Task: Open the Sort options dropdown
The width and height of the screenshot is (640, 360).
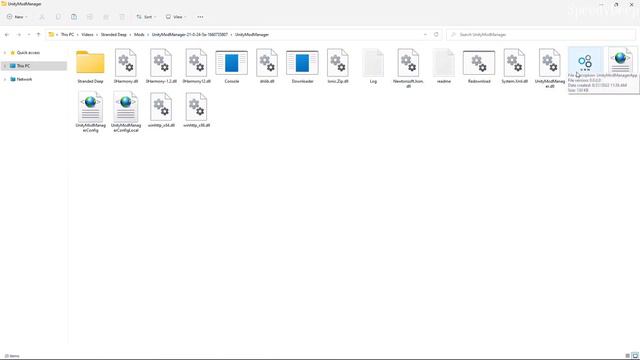Action: 146,17
